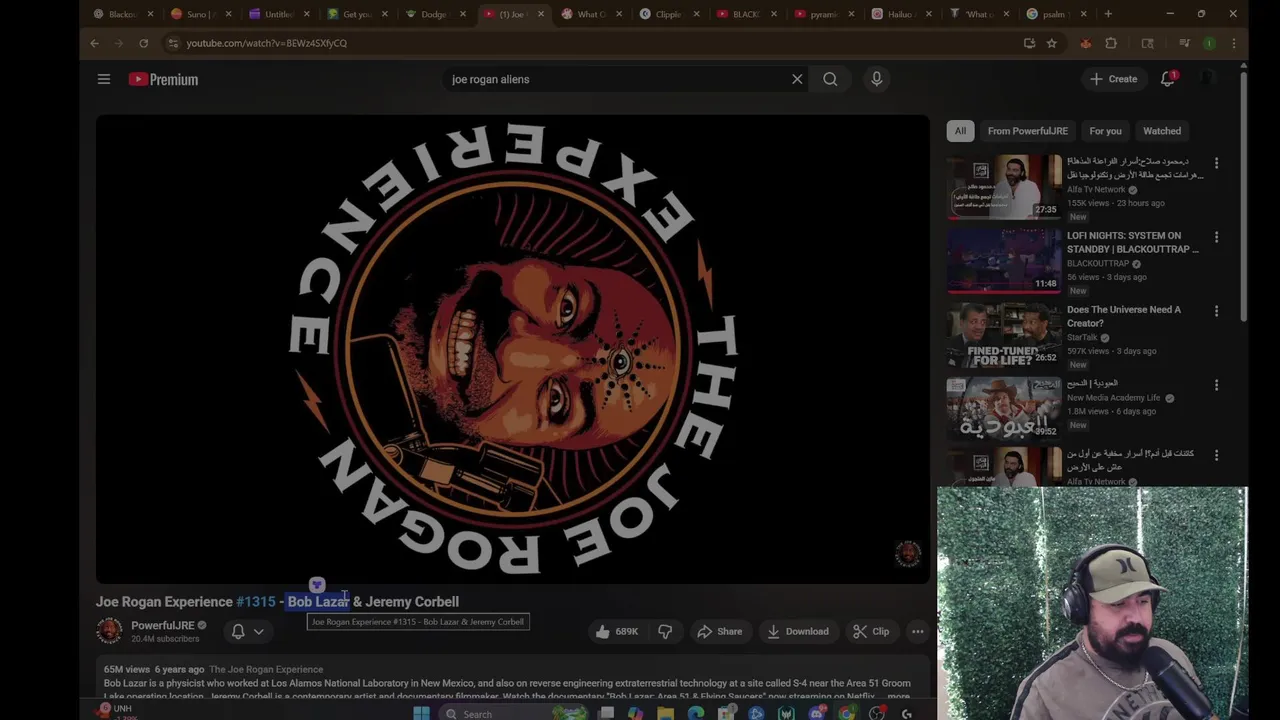Click the browser address bar URL

point(267,43)
